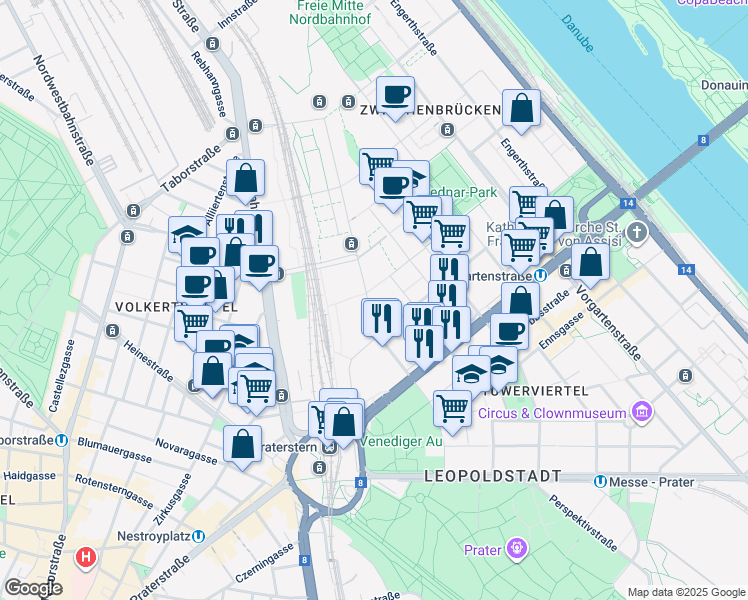Select the Circus & Clownmuseum museum icon
This screenshot has width=748, height=600.
pos(642,412)
